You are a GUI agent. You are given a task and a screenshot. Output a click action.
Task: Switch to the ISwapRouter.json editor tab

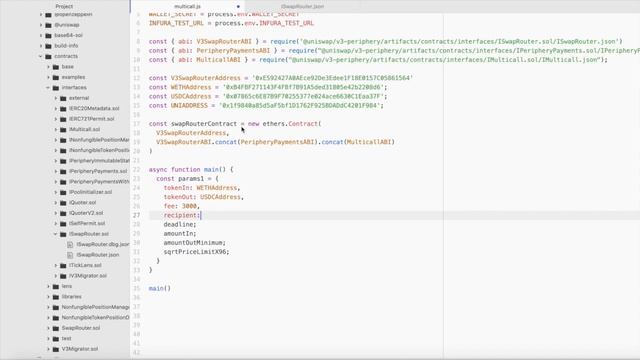(x=302, y=7)
